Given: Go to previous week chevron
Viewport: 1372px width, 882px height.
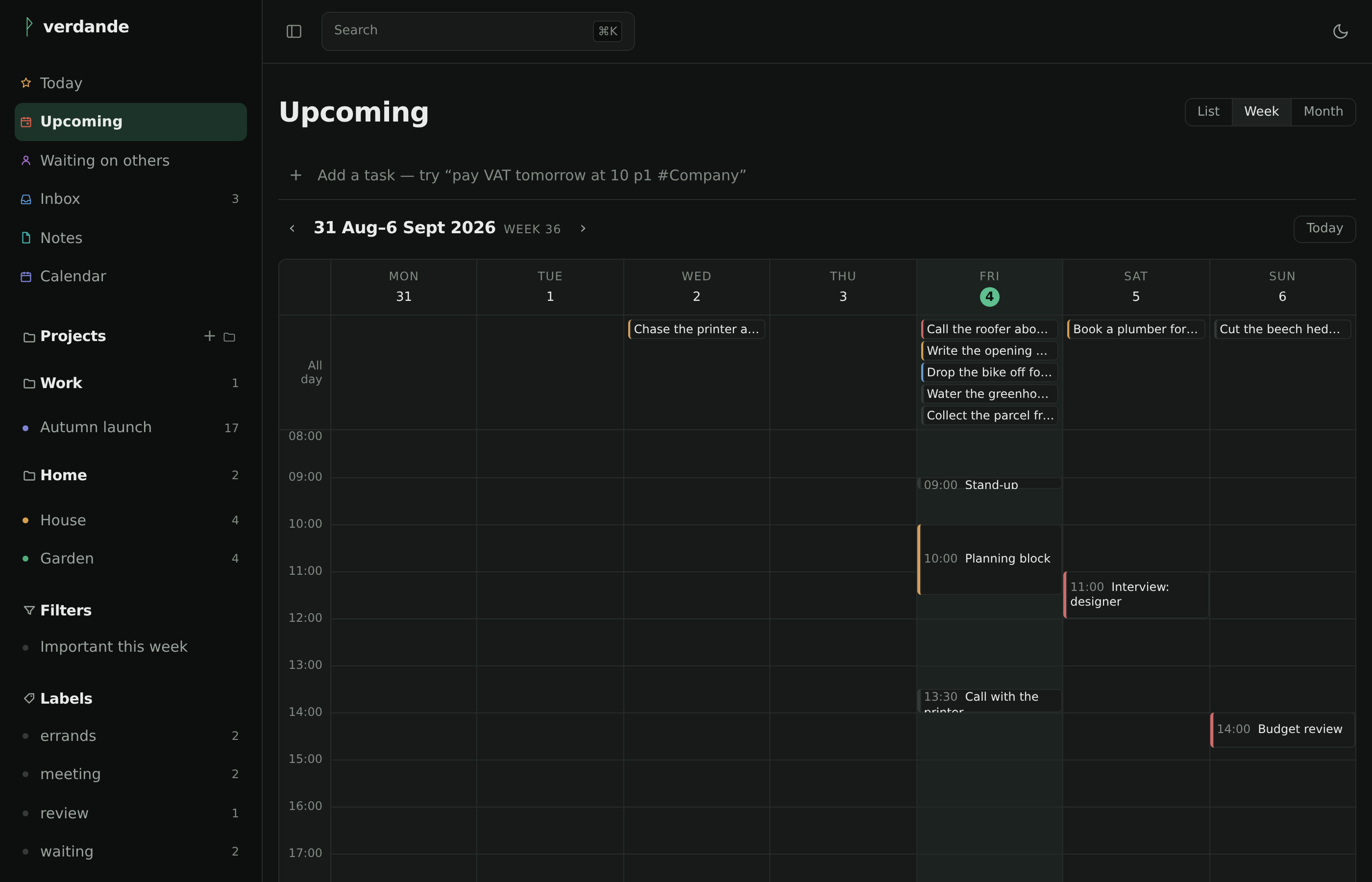Looking at the screenshot, I should pos(292,228).
